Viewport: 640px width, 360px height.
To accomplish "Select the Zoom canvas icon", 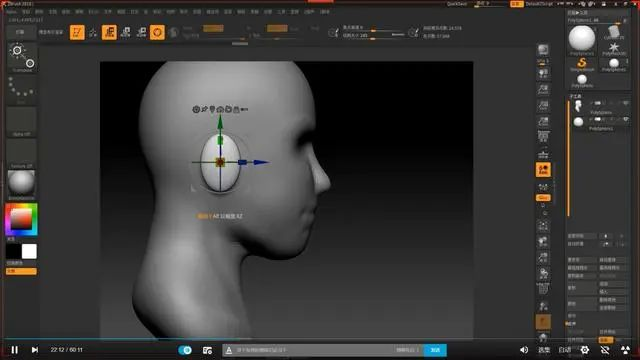I will point(543,89).
